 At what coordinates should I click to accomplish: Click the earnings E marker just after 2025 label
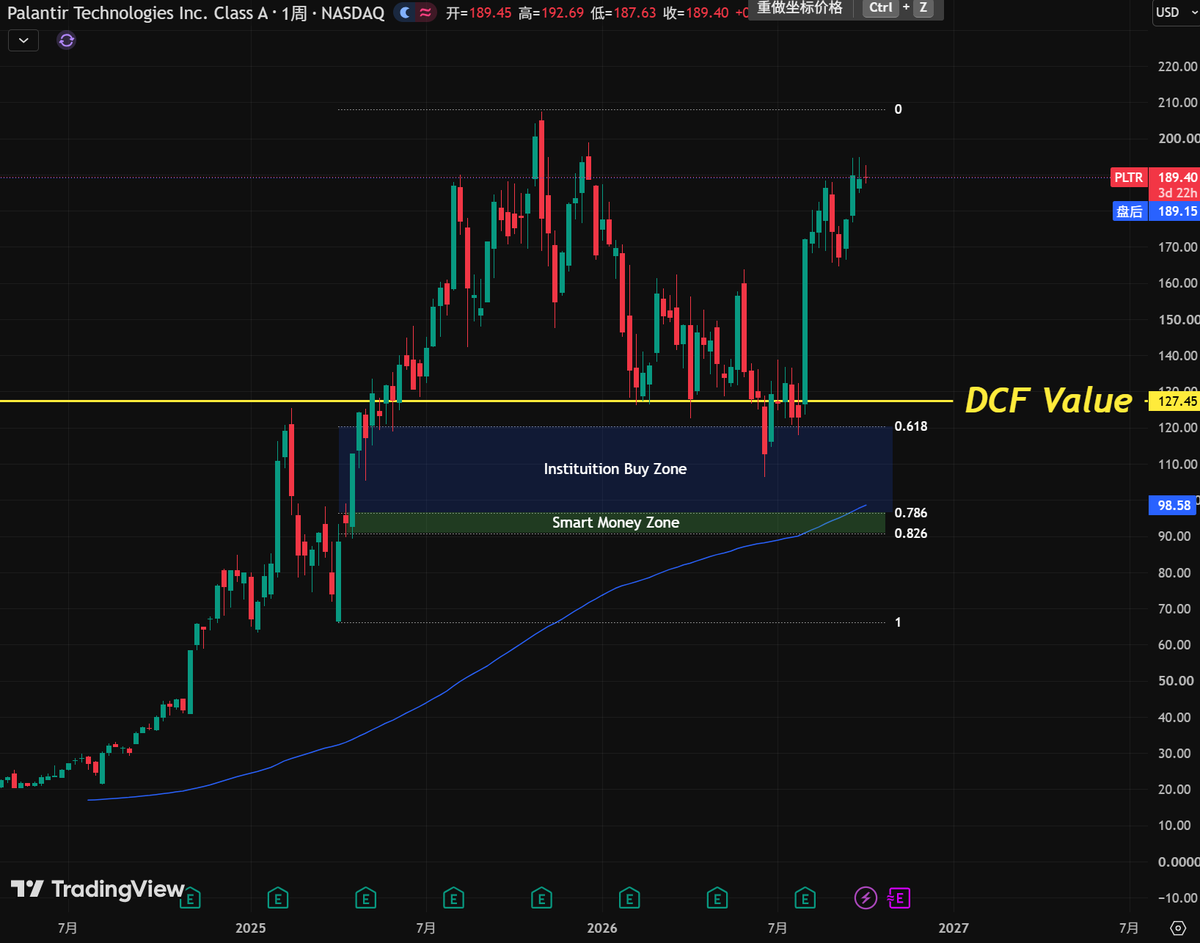click(278, 898)
